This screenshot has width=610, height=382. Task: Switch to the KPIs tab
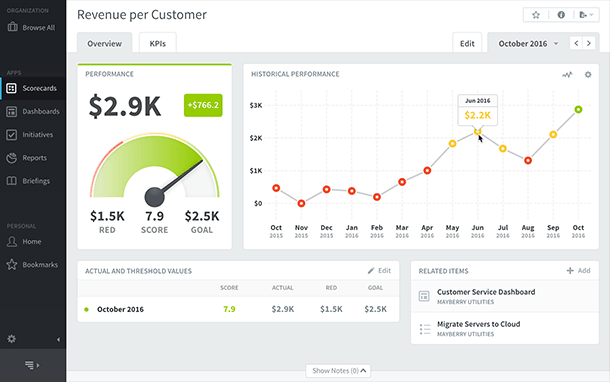coord(158,43)
